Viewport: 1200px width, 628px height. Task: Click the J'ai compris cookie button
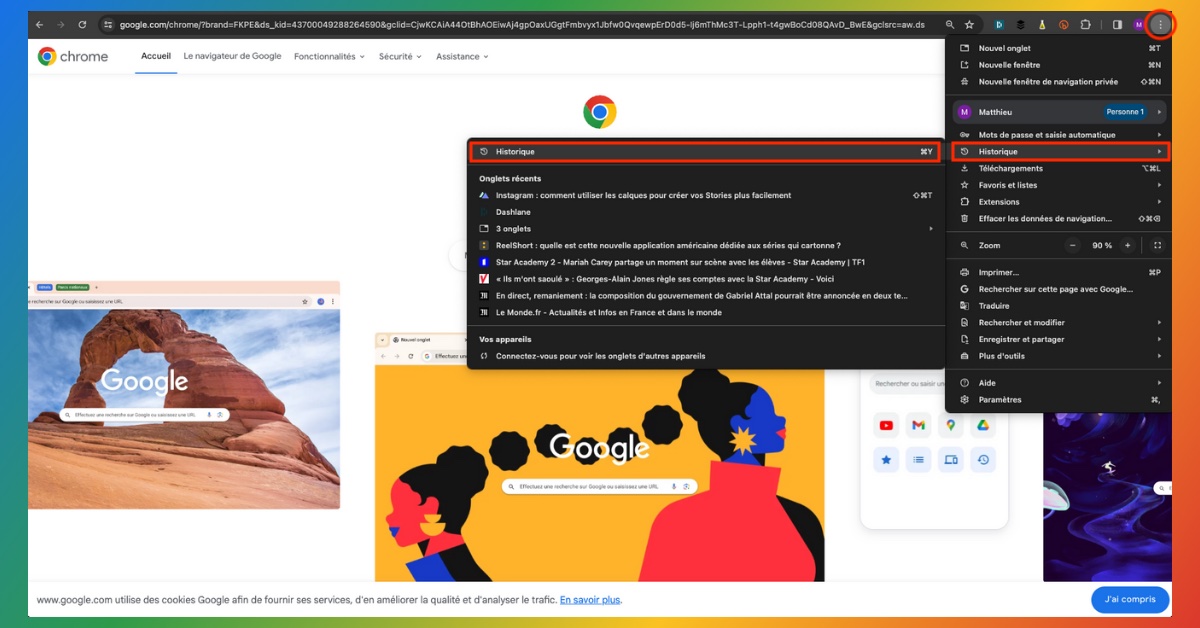click(1130, 600)
